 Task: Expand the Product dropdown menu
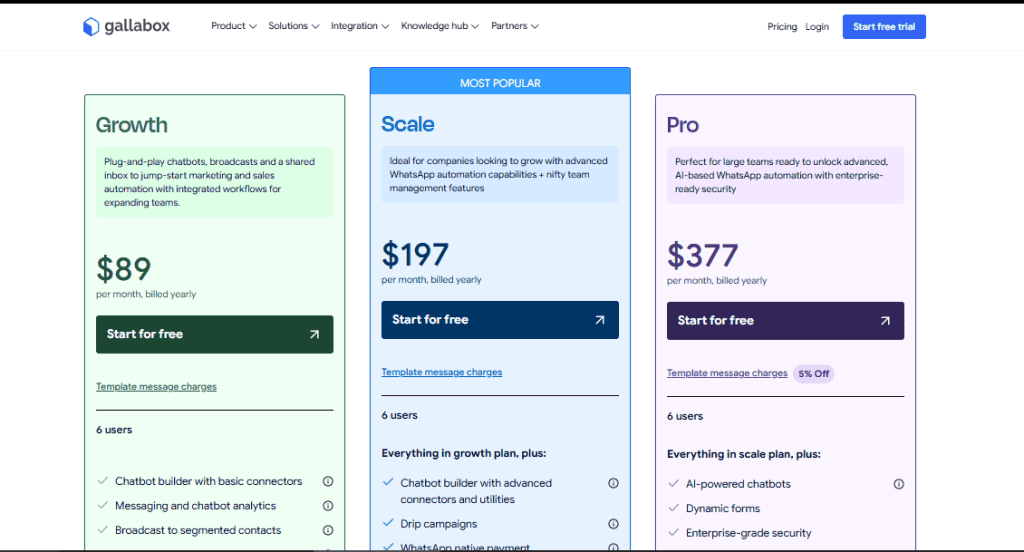click(x=233, y=26)
